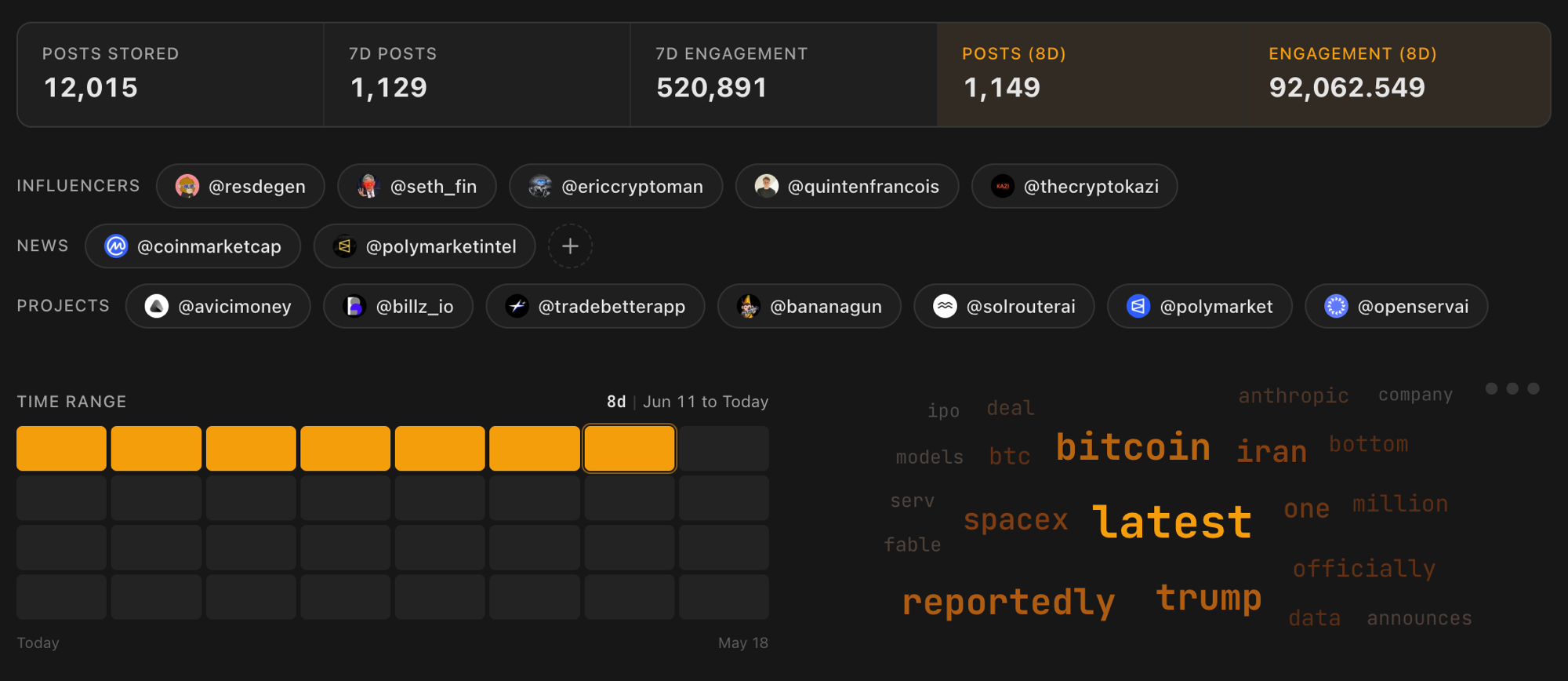Viewport: 1568px width, 681px height.
Task: Click the CoinMarketCap logo icon
Action: (116, 246)
